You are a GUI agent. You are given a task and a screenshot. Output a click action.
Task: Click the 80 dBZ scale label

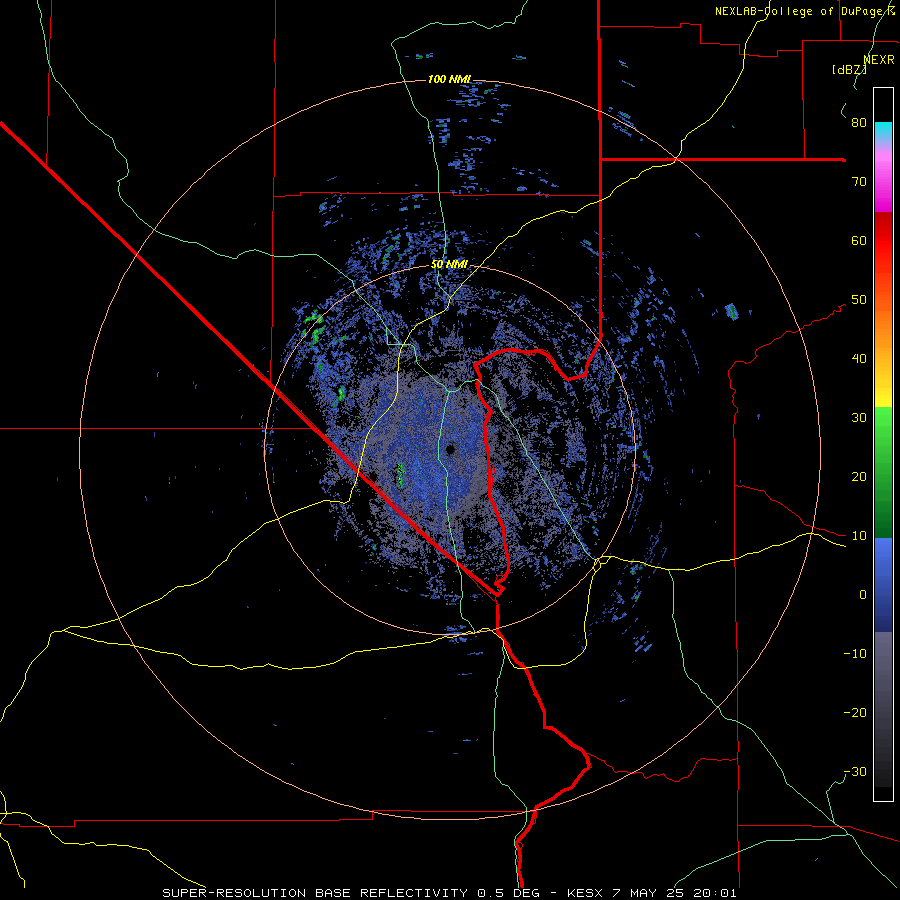859,123
